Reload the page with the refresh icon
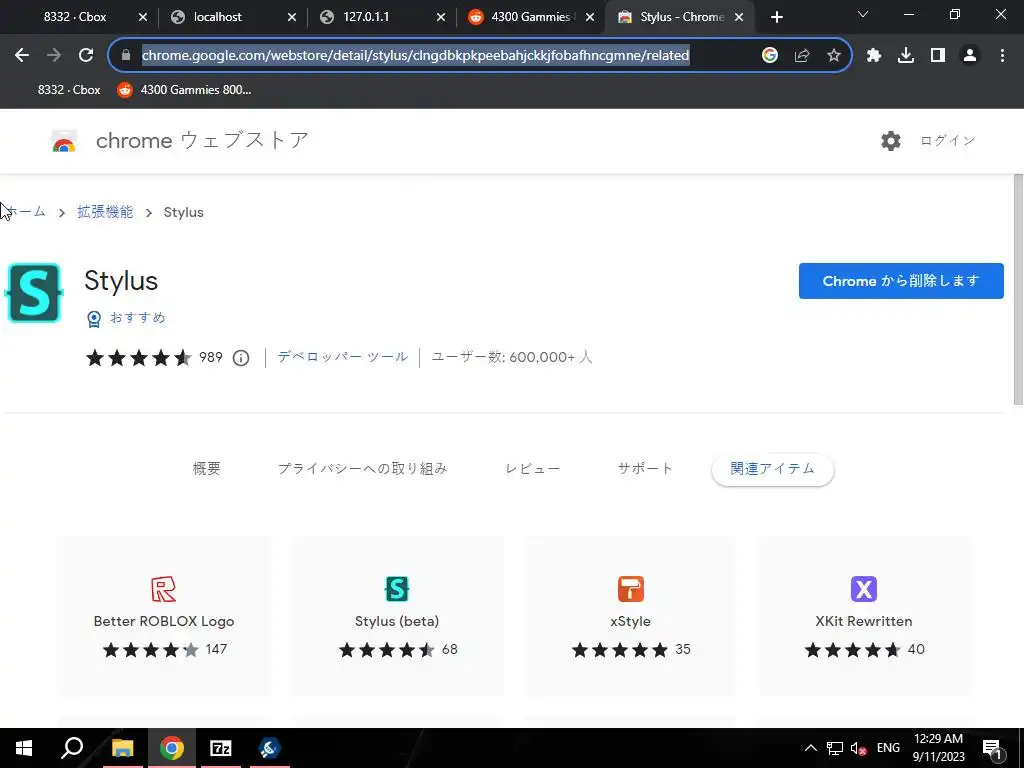The image size is (1024, 768). tap(86, 56)
